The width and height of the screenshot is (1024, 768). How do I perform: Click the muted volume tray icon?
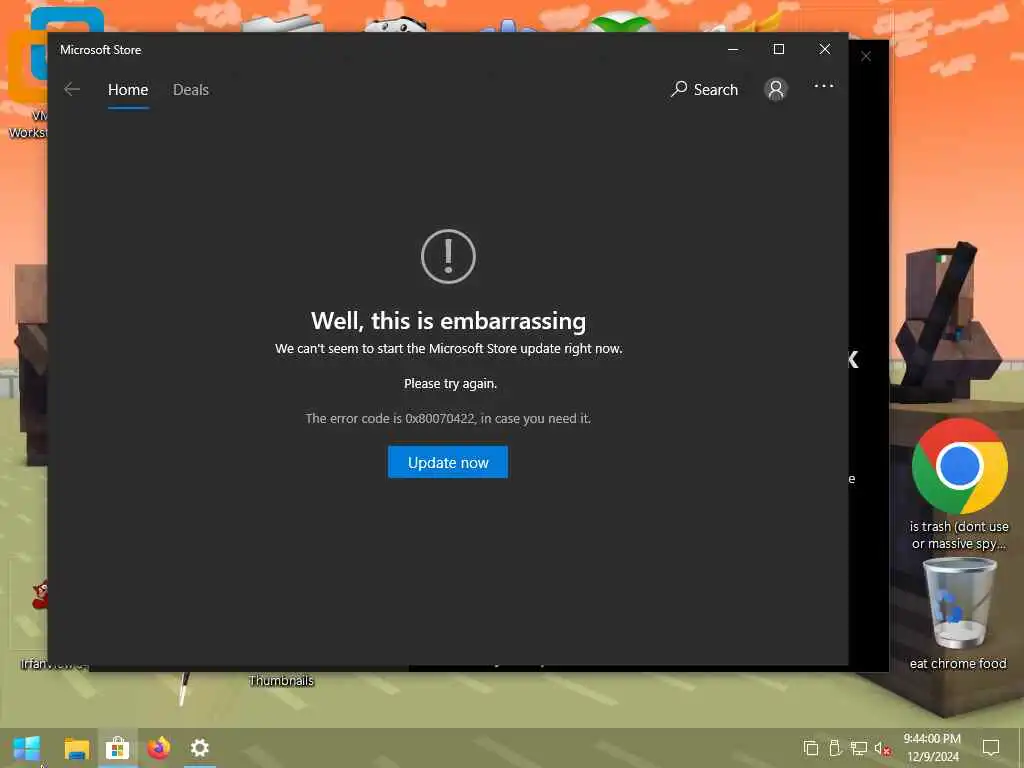click(x=882, y=748)
